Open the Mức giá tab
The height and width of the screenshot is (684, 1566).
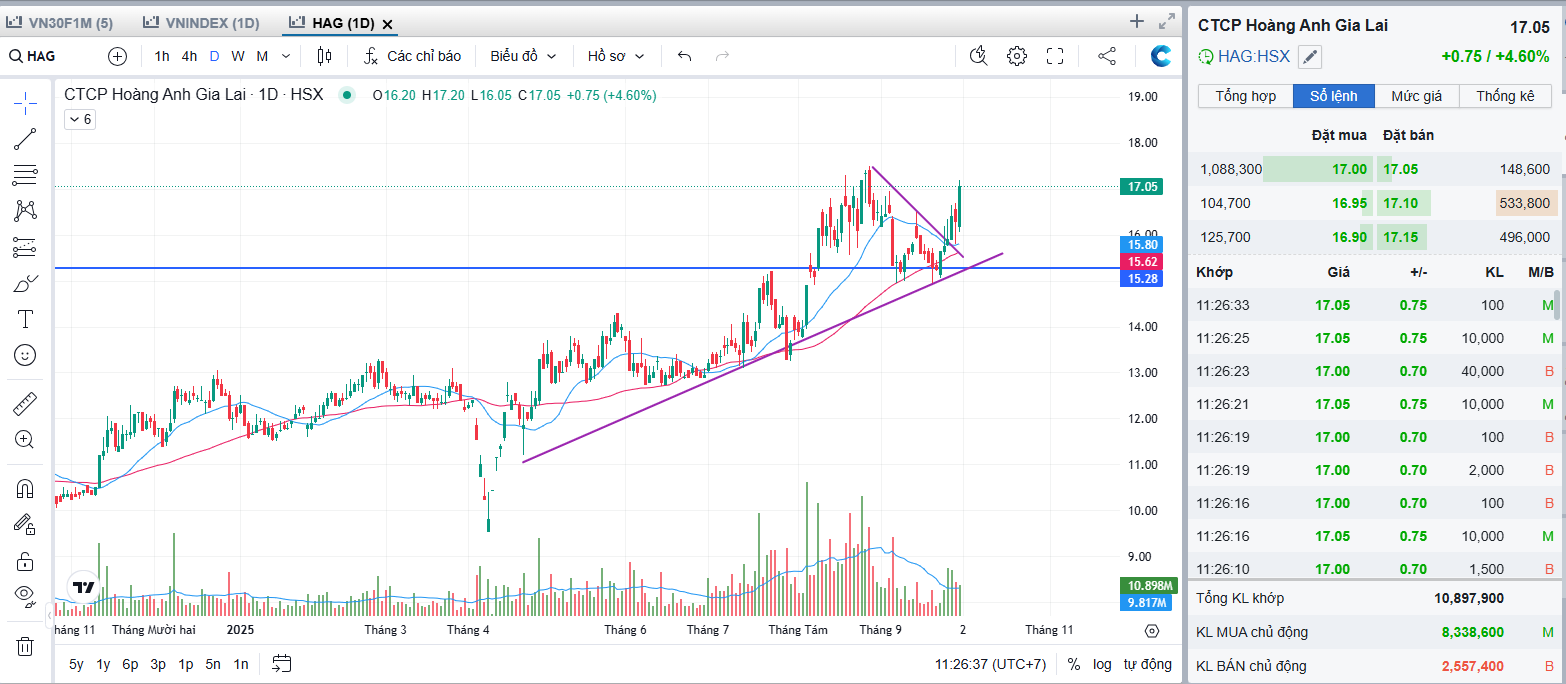pyautogui.click(x=1417, y=96)
